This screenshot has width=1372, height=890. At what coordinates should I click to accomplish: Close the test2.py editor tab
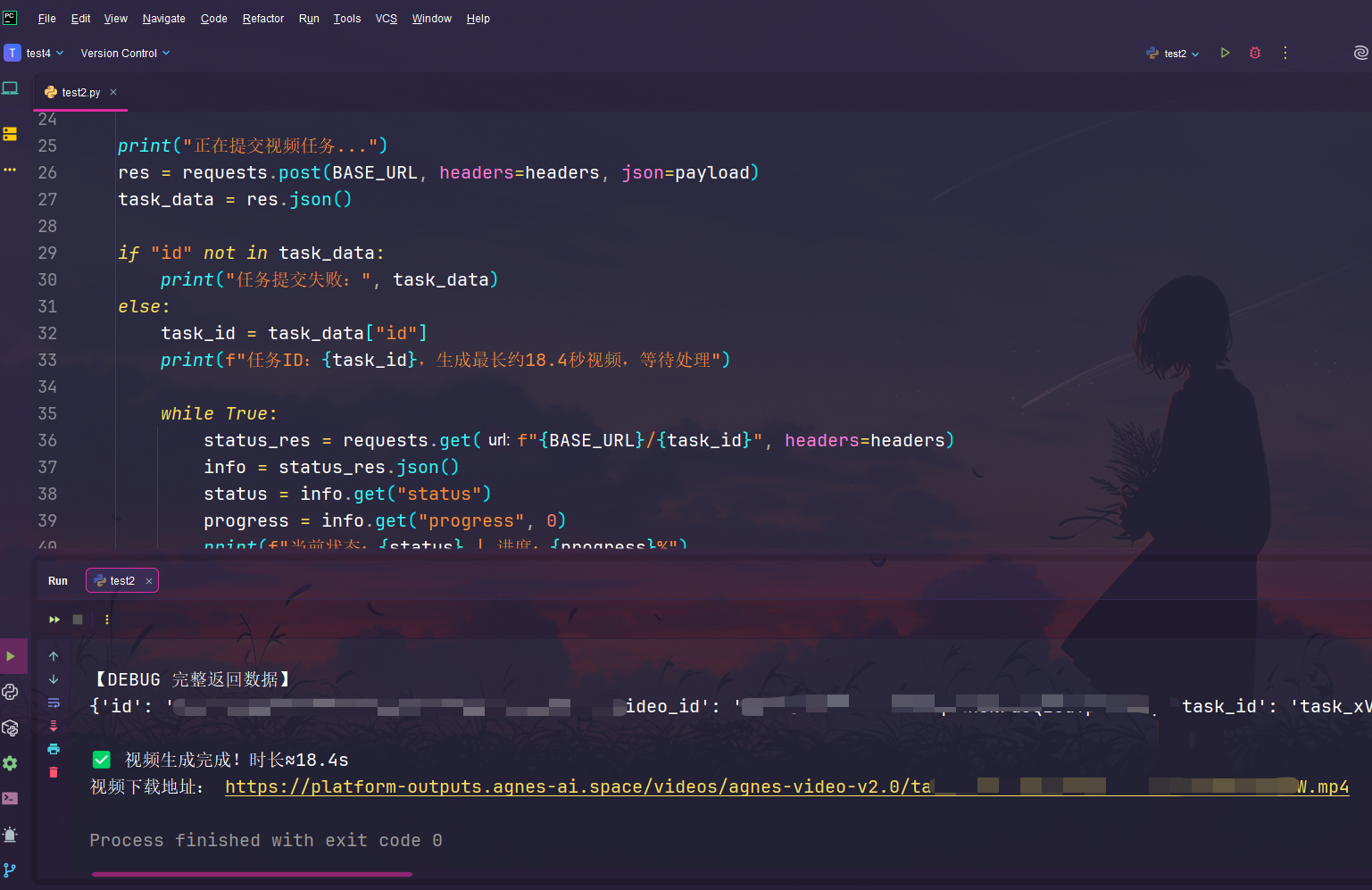tap(113, 92)
